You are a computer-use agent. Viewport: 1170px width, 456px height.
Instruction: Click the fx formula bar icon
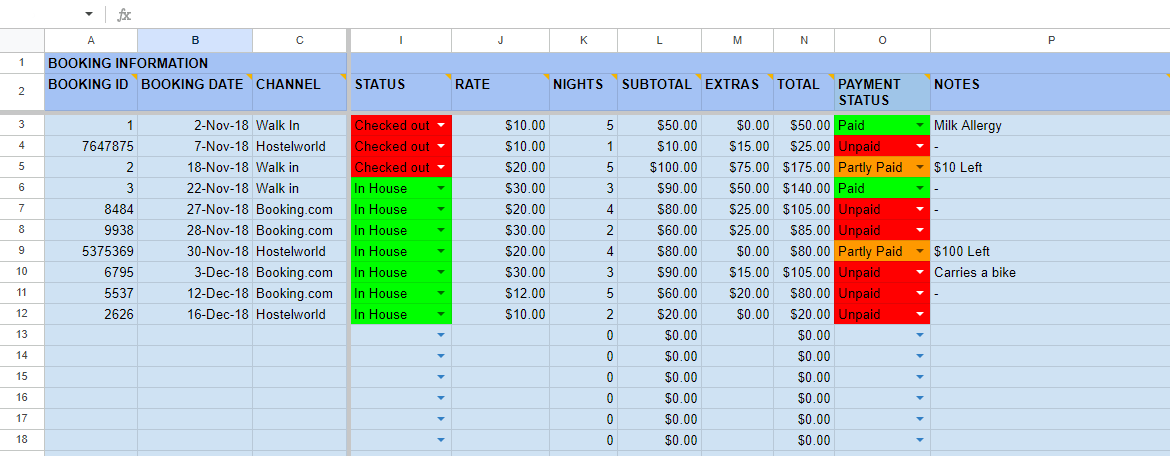tap(124, 14)
